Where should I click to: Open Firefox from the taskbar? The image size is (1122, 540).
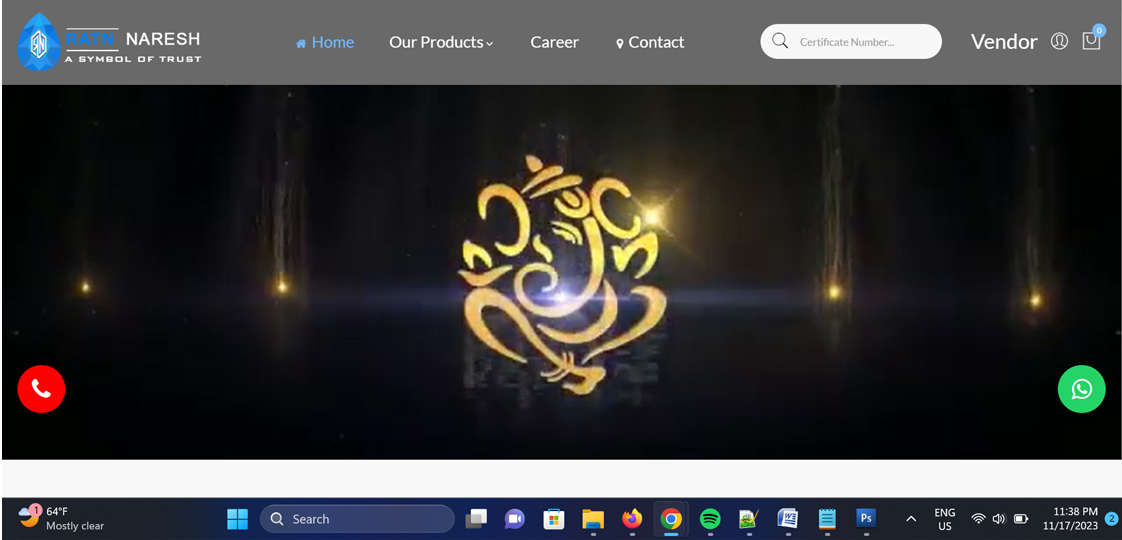point(632,519)
